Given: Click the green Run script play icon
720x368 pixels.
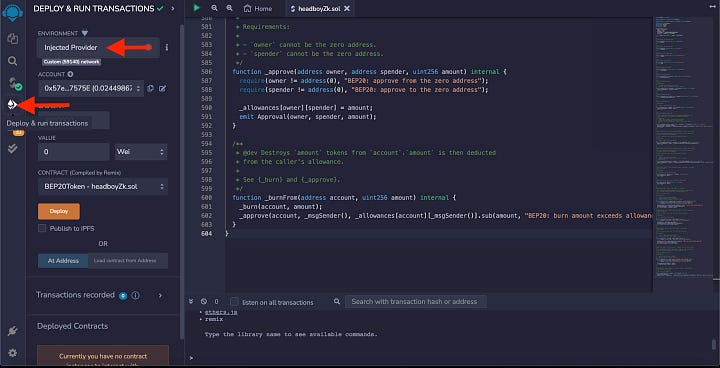Looking at the screenshot, I should coord(197,8).
